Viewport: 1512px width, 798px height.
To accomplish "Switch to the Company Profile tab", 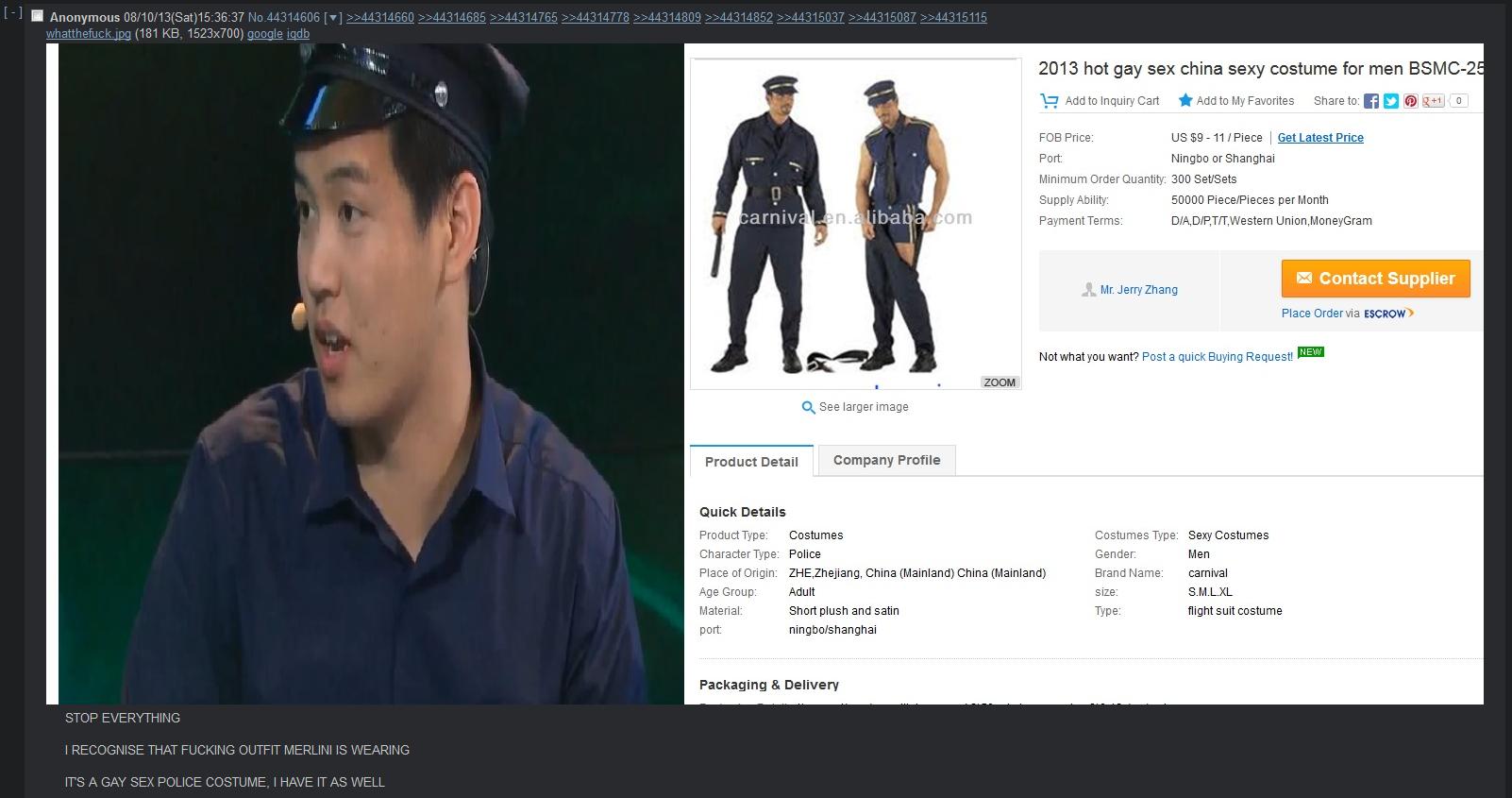I will [886, 460].
